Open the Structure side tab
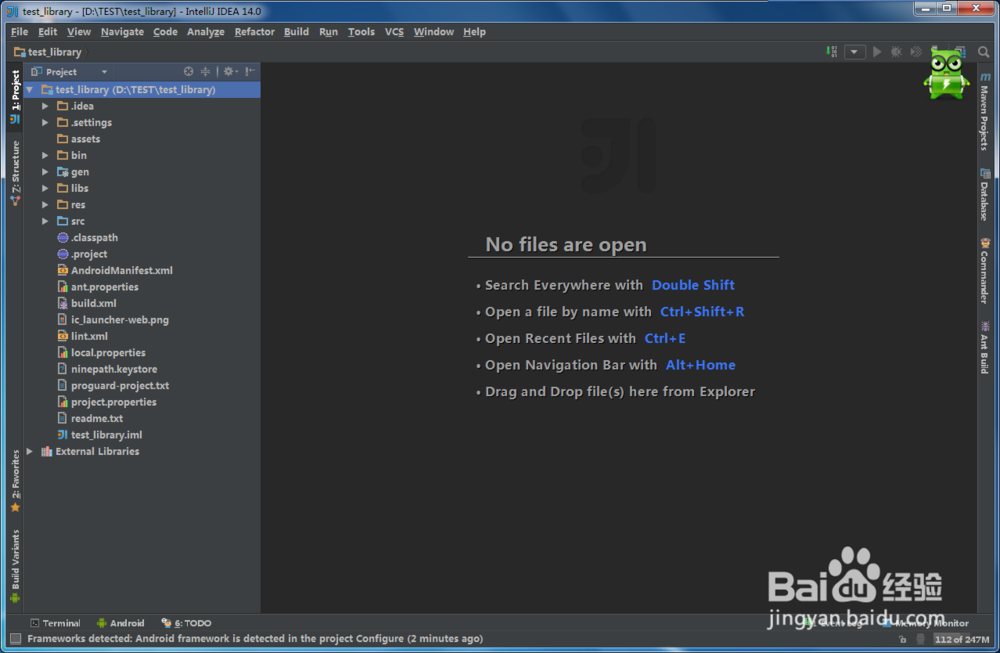The image size is (1000, 653). pos(15,173)
